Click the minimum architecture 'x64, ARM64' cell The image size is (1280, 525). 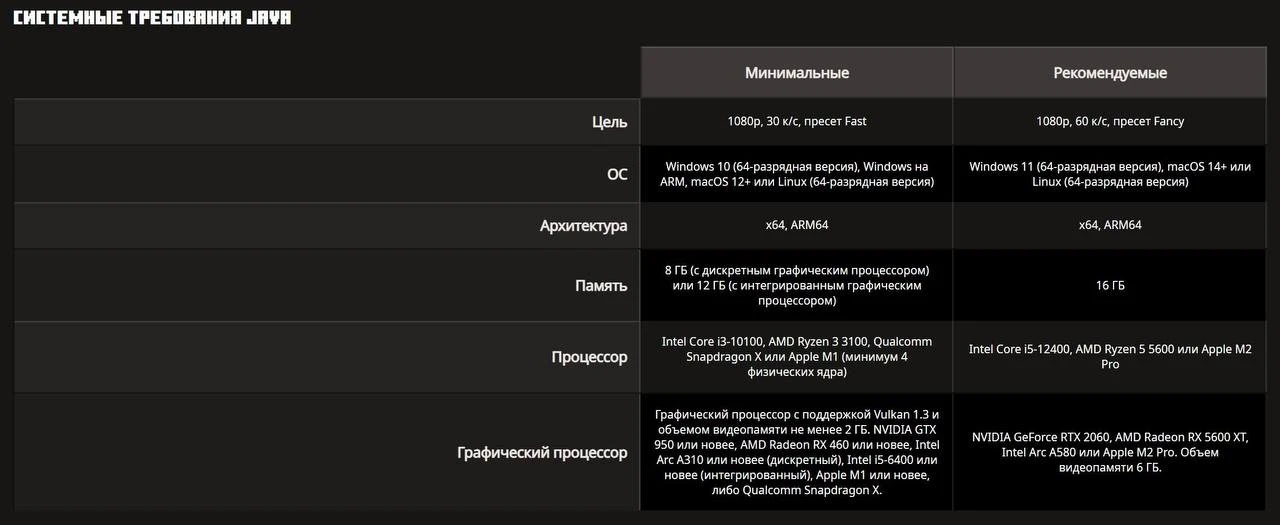tap(797, 225)
